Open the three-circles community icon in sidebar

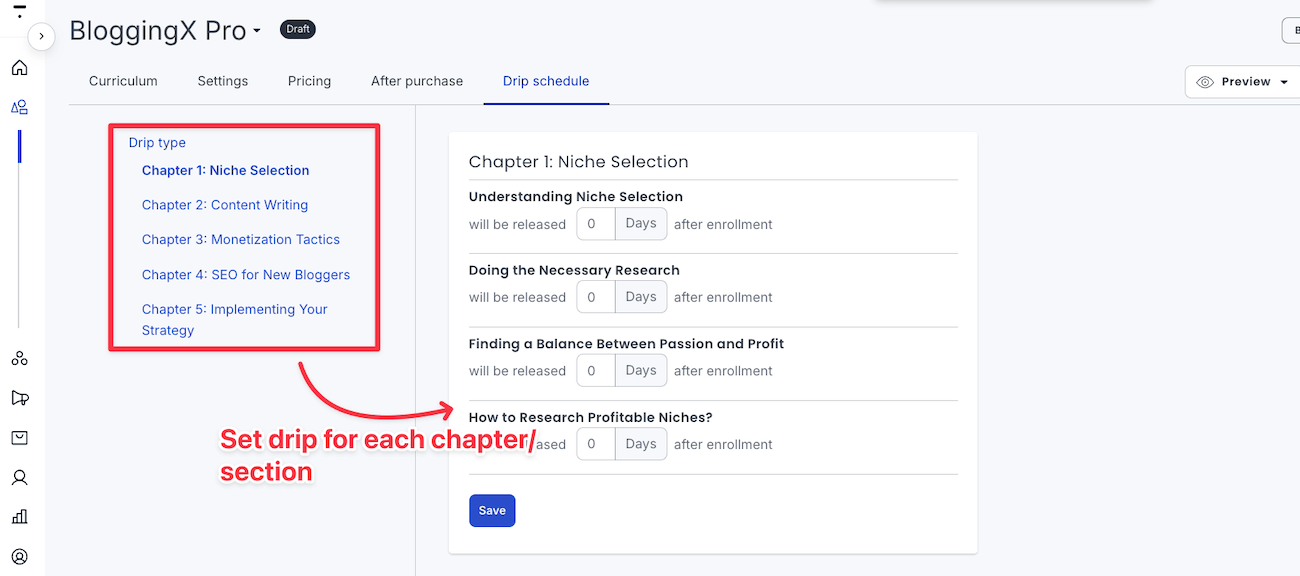click(x=19, y=358)
